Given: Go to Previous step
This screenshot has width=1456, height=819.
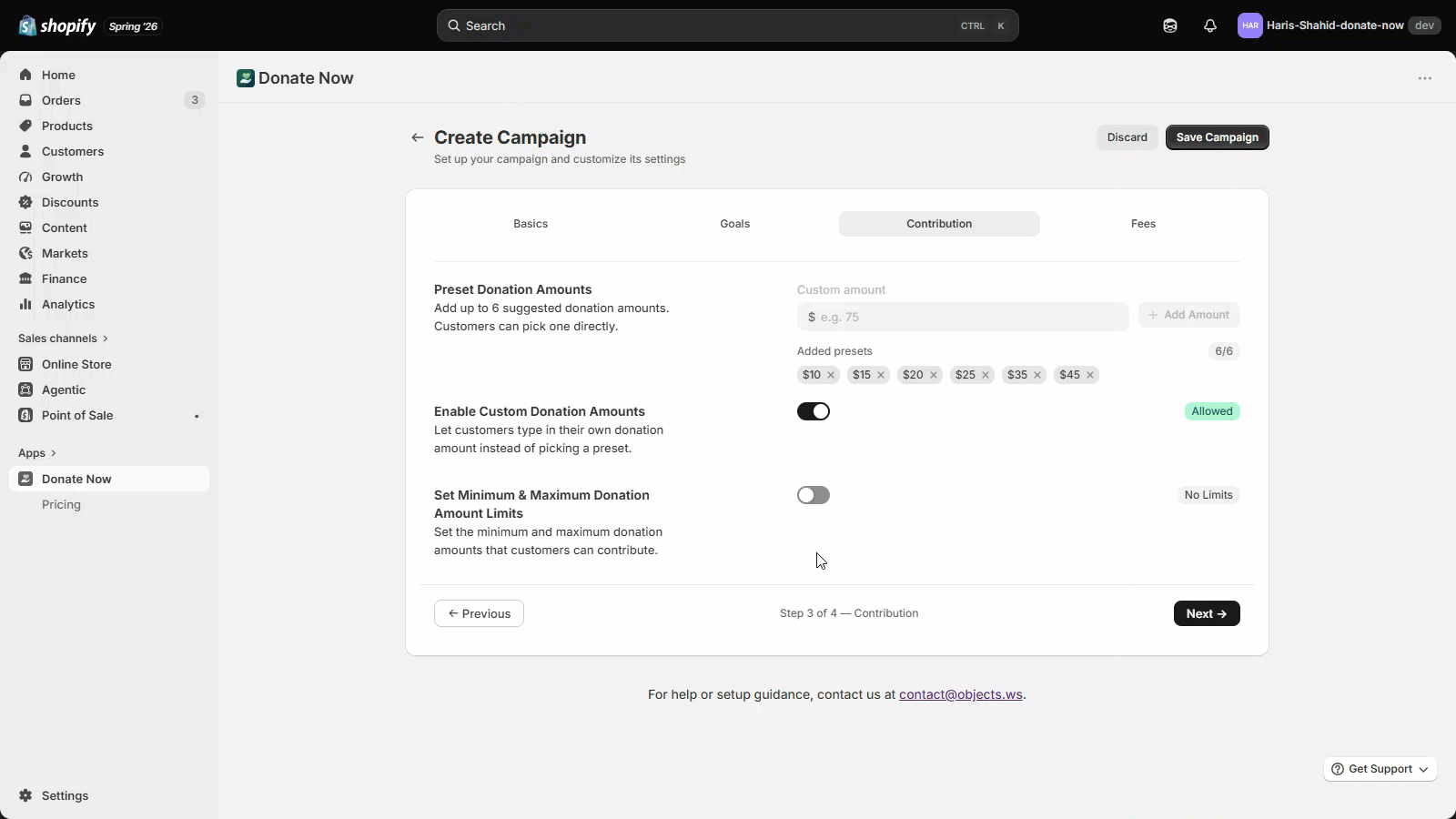Looking at the screenshot, I should point(479,613).
